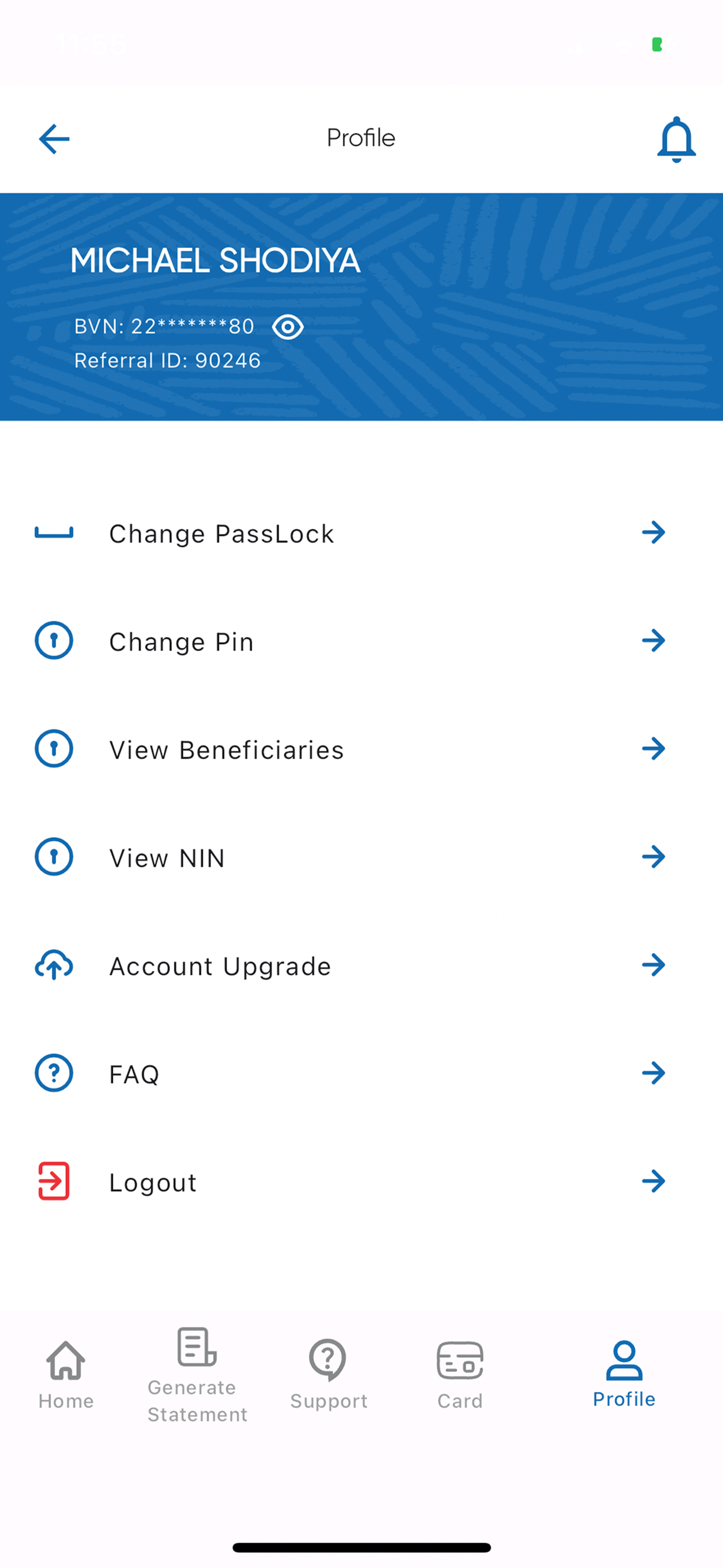Tap the Logout label
This screenshot has width=723, height=1568.
pyautogui.click(x=153, y=1182)
